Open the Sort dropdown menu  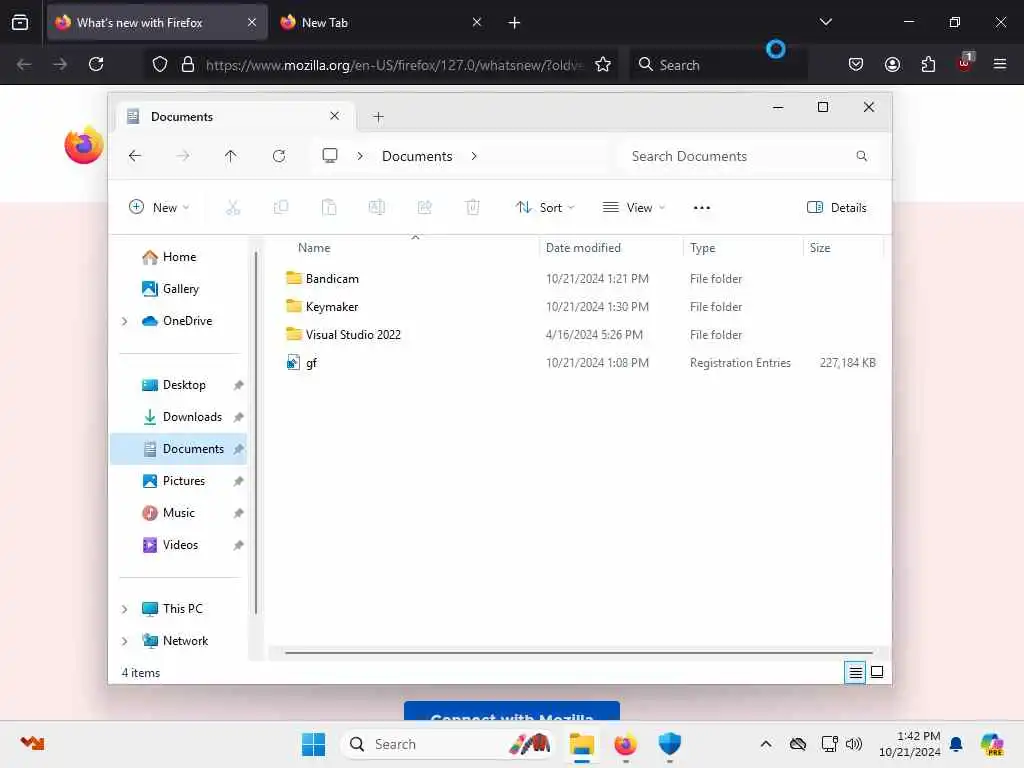point(545,208)
